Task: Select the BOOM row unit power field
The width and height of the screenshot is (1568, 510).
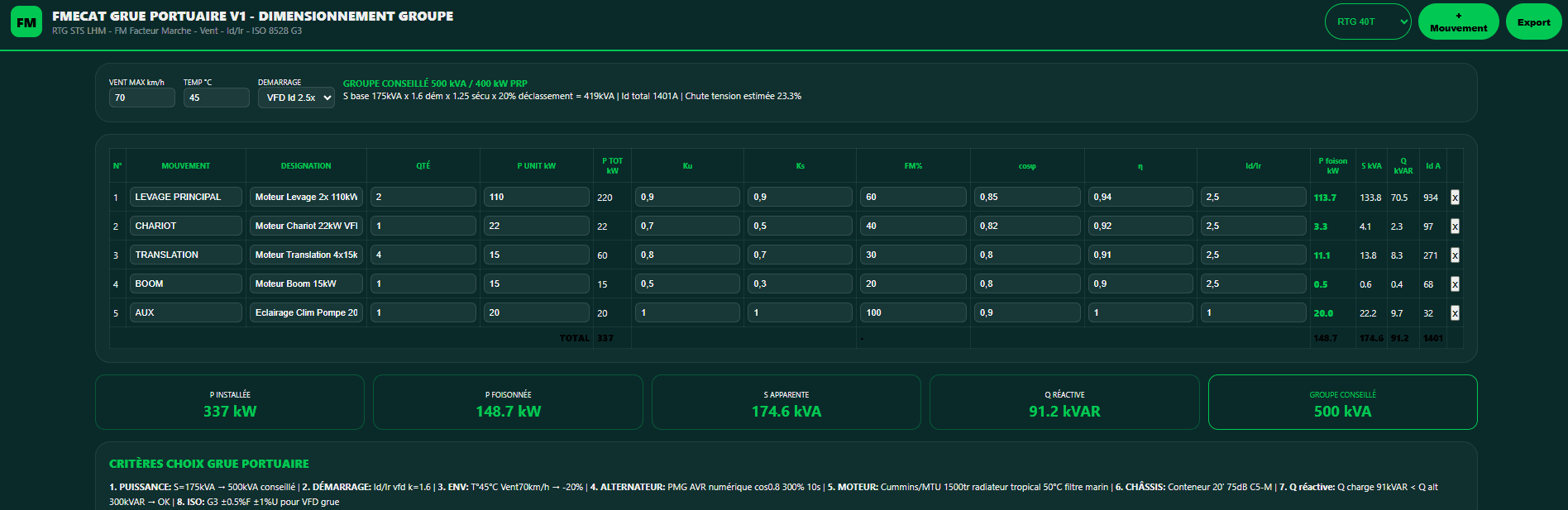Action: [x=537, y=284]
